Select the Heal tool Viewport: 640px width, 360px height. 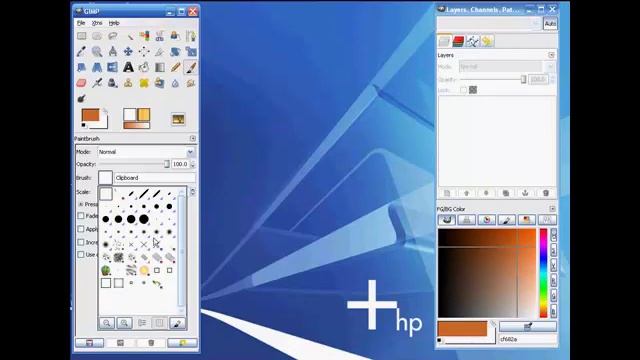[144, 83]
